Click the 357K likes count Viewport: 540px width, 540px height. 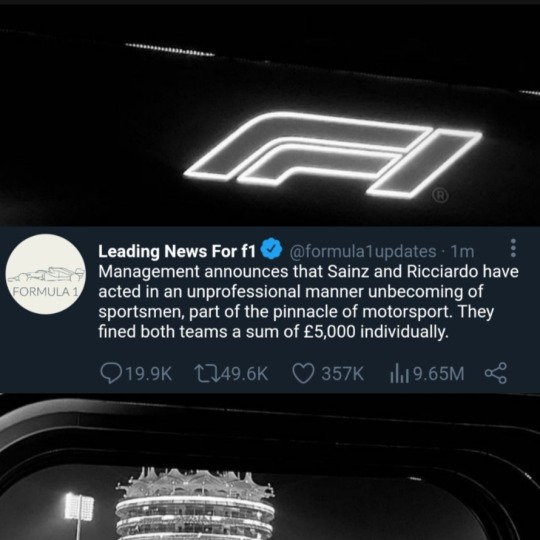343,374
